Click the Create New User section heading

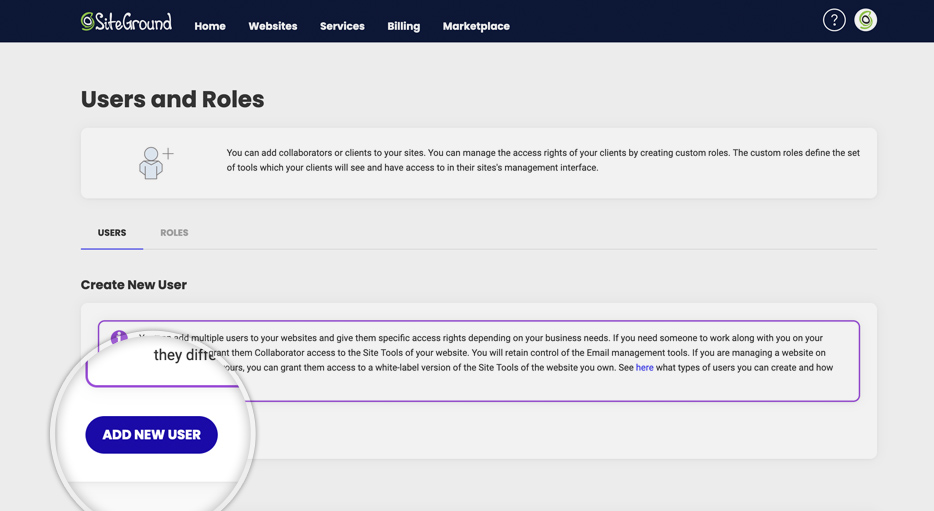(134, 285)
